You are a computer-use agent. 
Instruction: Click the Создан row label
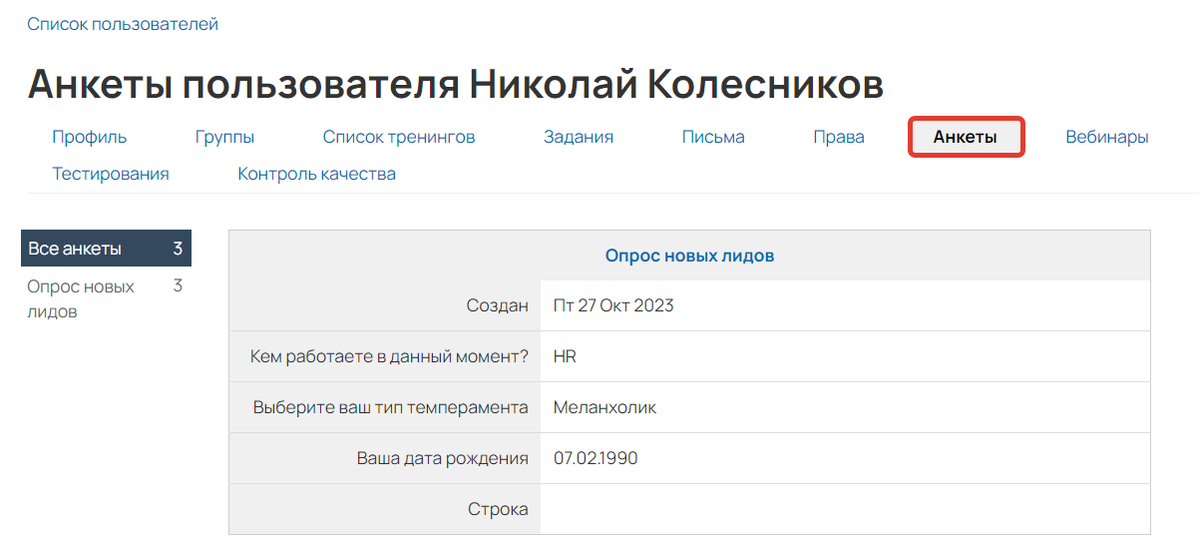pyautogui.click(x=497, y=306)
